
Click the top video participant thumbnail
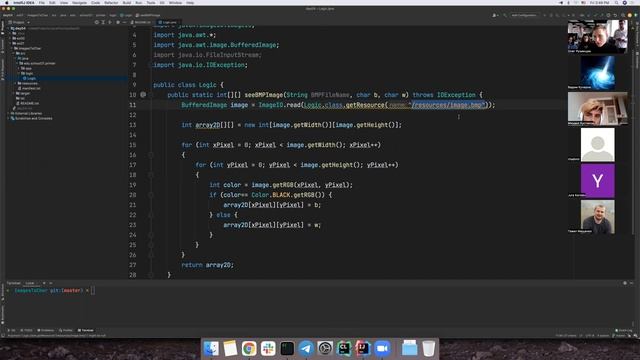click(x=598, y=36)
